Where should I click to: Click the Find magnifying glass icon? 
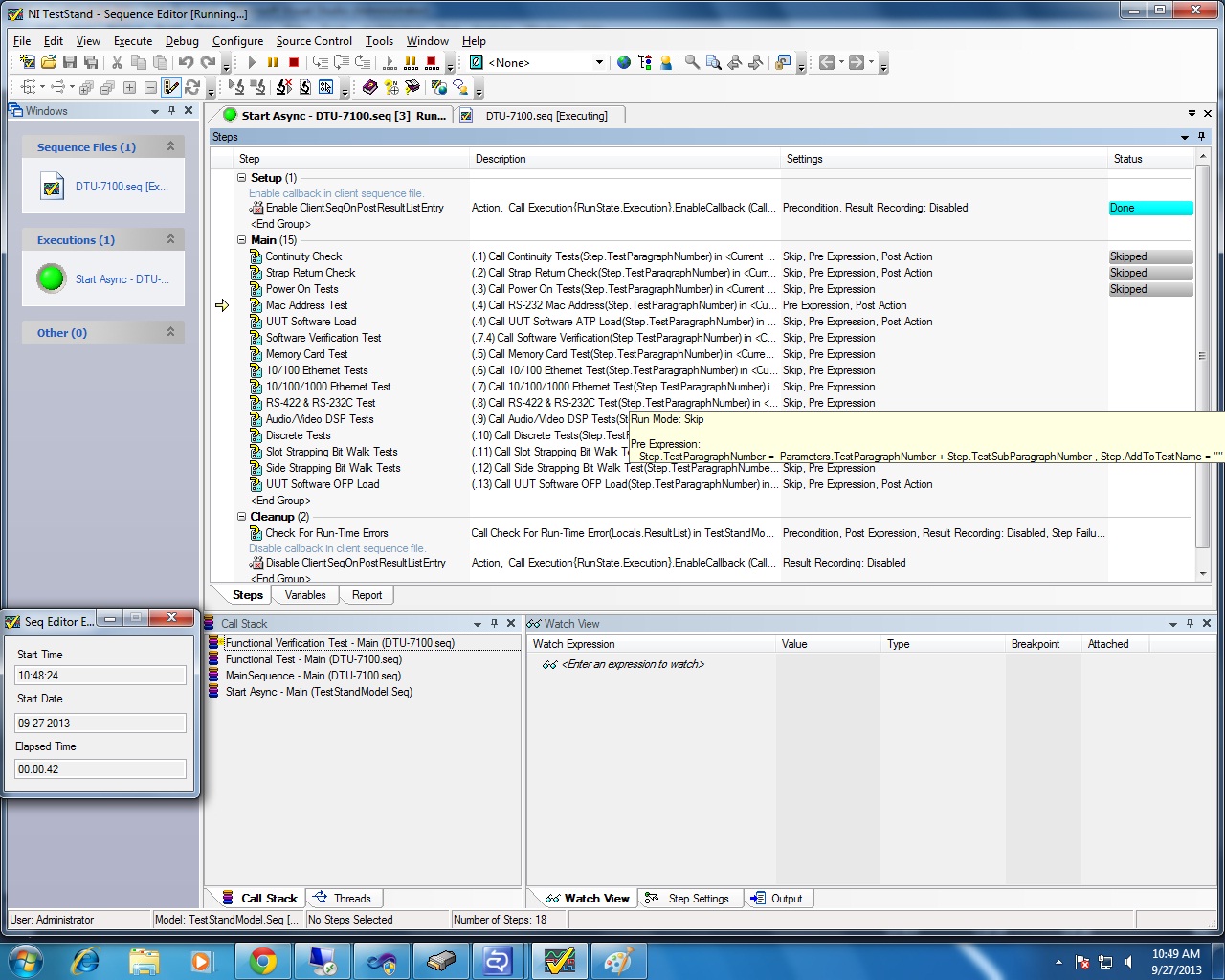tap(692, 62)
